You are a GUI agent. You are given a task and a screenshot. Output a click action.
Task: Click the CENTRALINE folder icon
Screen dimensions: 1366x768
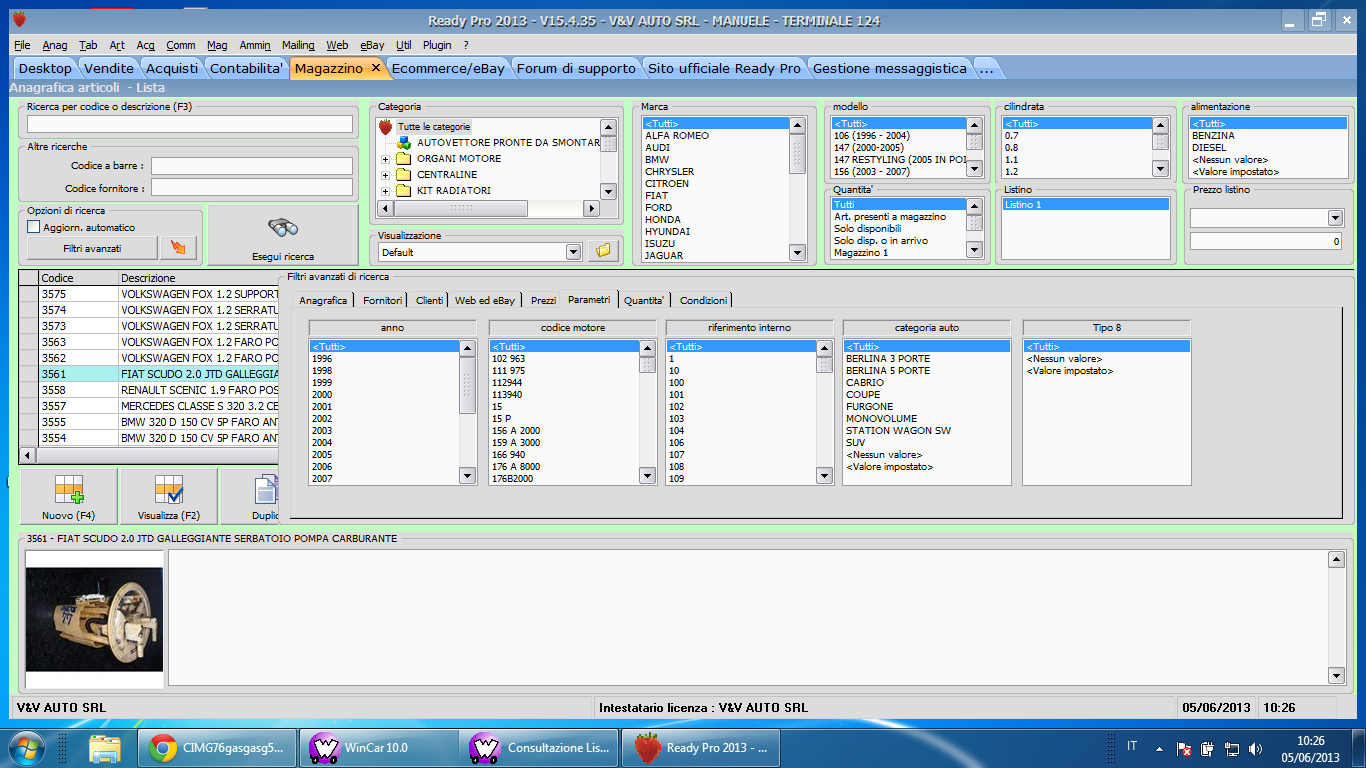(403, 175)
